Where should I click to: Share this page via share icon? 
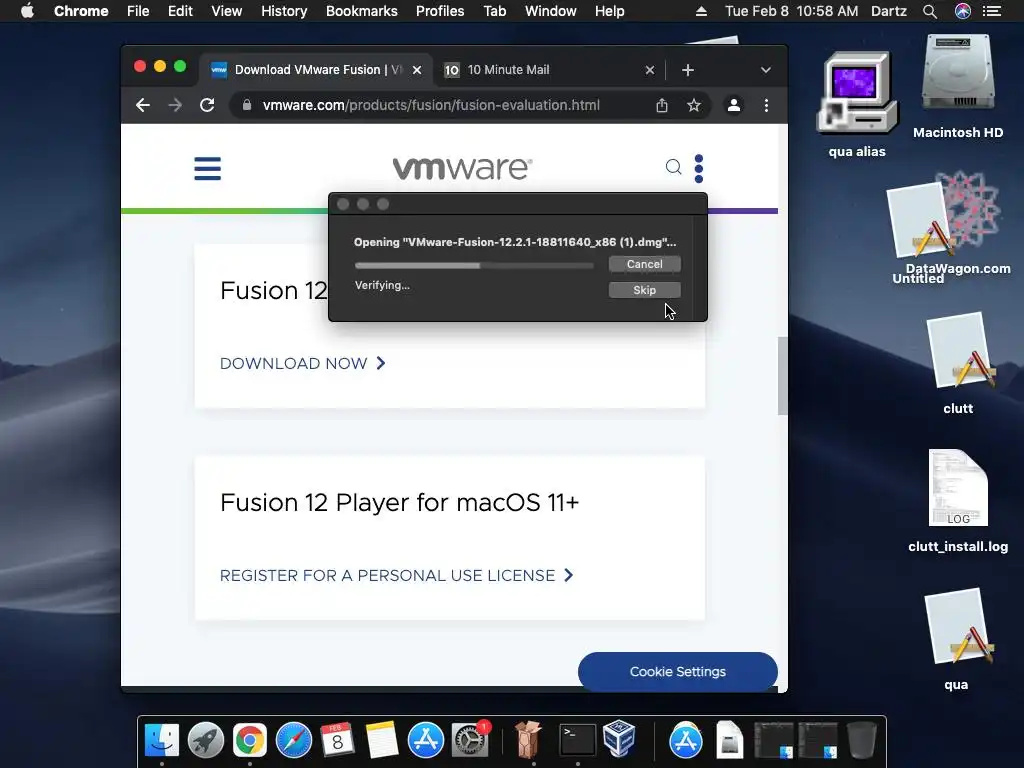coord(662,105)
